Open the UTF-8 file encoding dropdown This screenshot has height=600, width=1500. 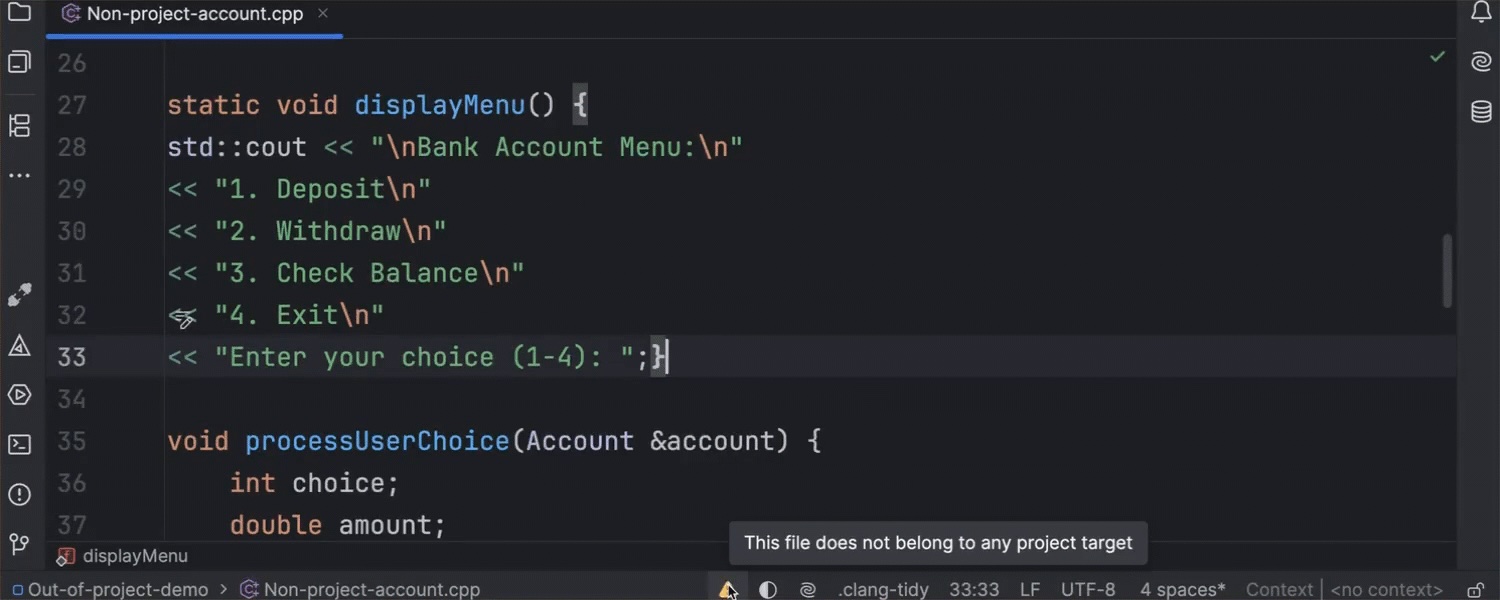pyautogui.click(x=1088, y=590)
